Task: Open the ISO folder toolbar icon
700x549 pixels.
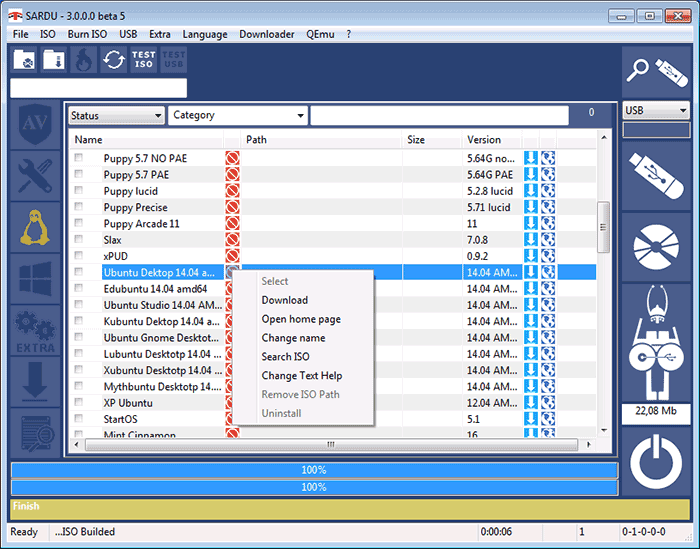Action: click(25, 59)
